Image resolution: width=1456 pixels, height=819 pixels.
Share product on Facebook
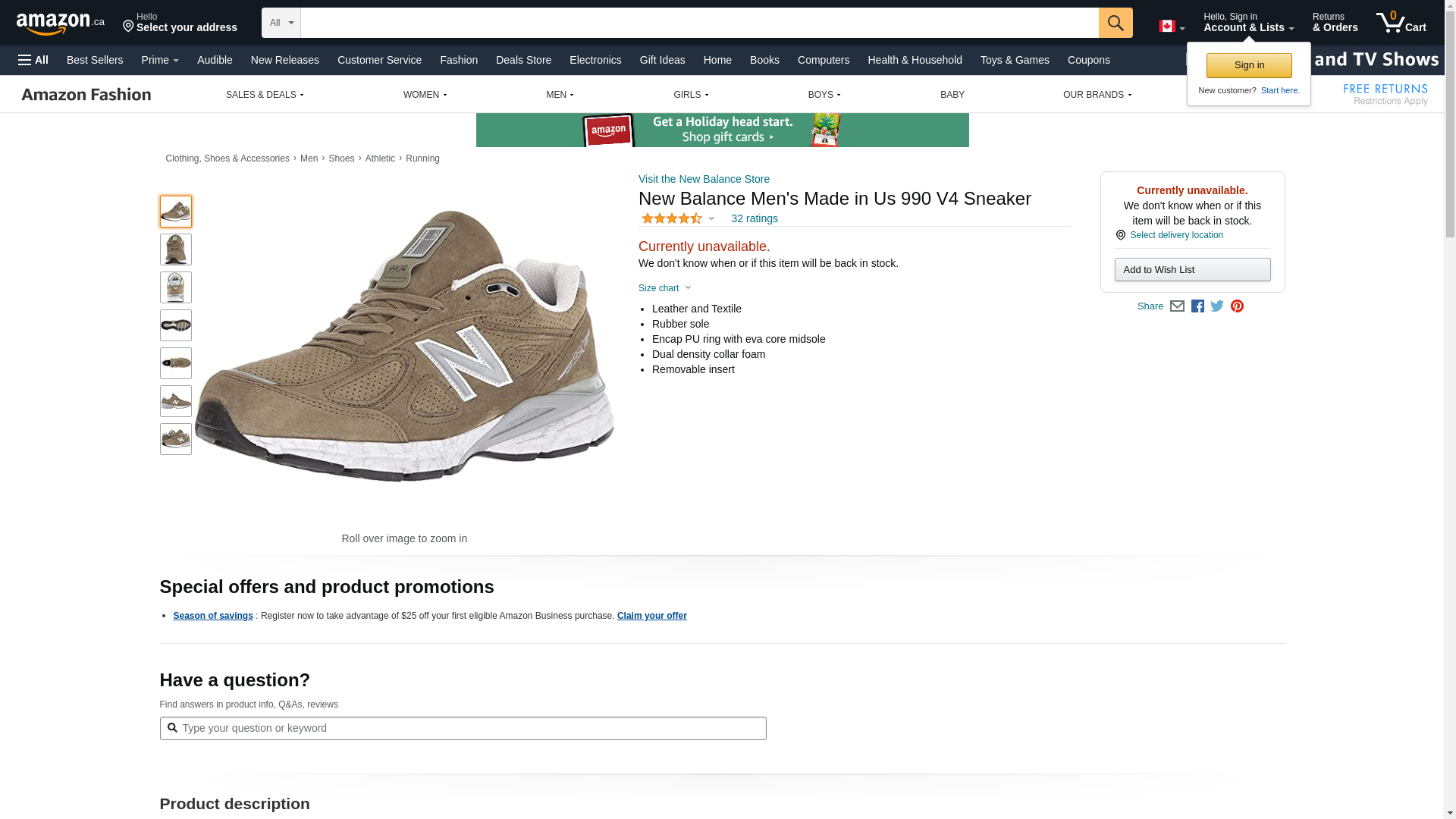pos(1197,306)
